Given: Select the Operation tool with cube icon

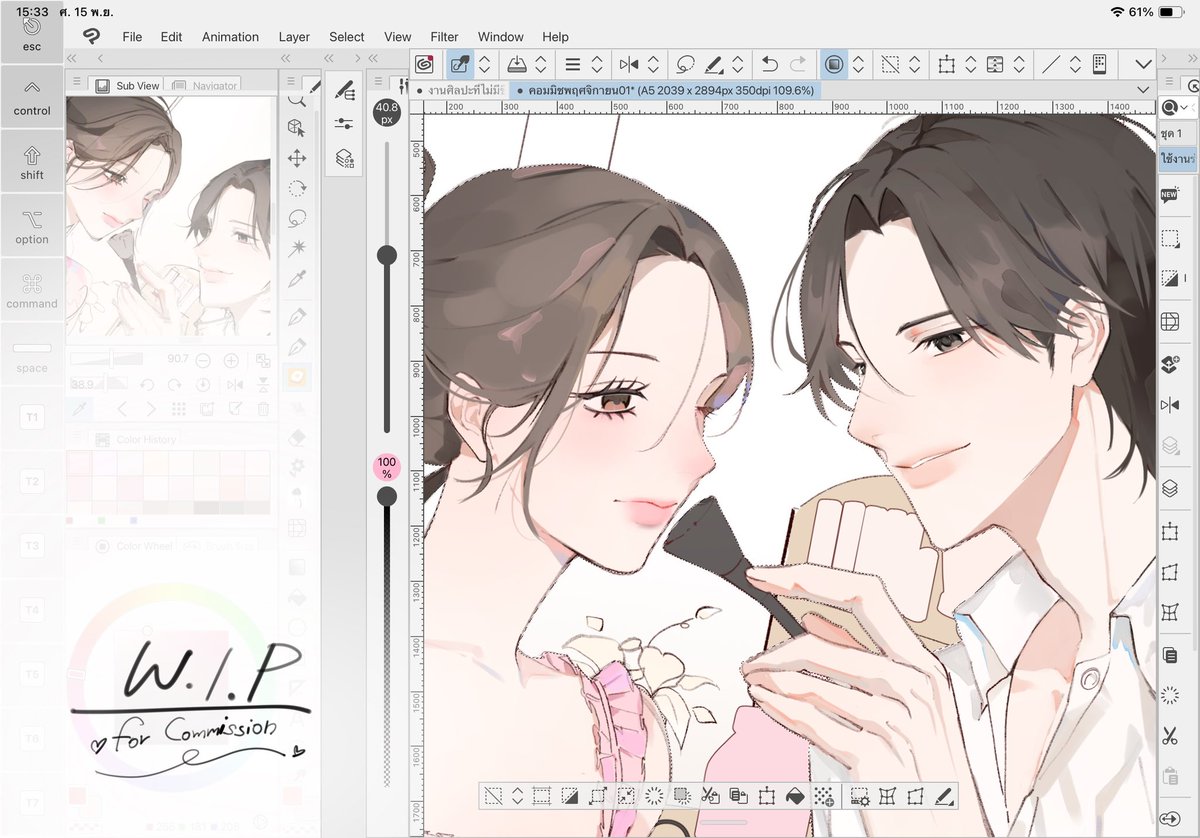Looking at the screenshot, I should click(297, 127).
